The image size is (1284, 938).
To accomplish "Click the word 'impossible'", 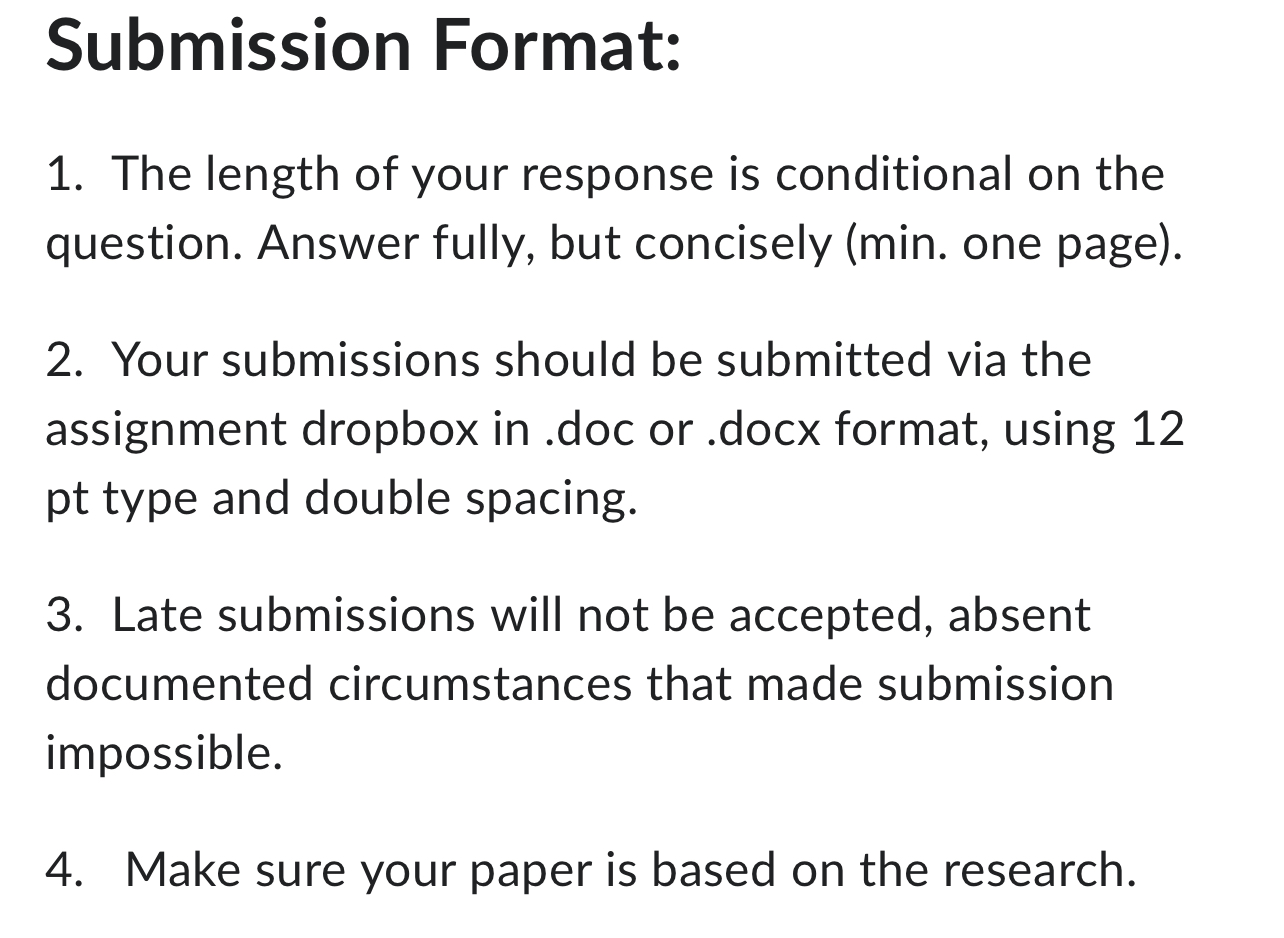I will point(160,753).
